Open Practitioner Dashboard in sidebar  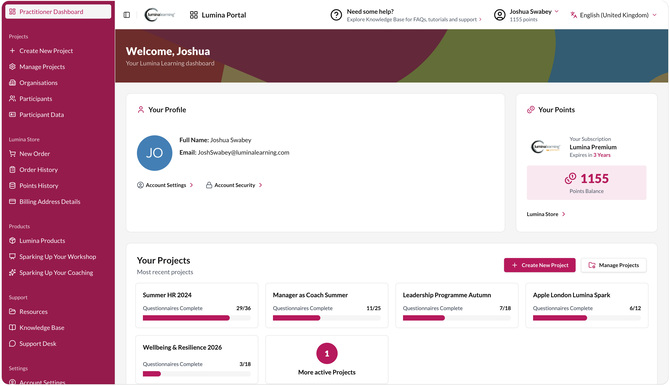pyautogui.click(x=58, y=12)
